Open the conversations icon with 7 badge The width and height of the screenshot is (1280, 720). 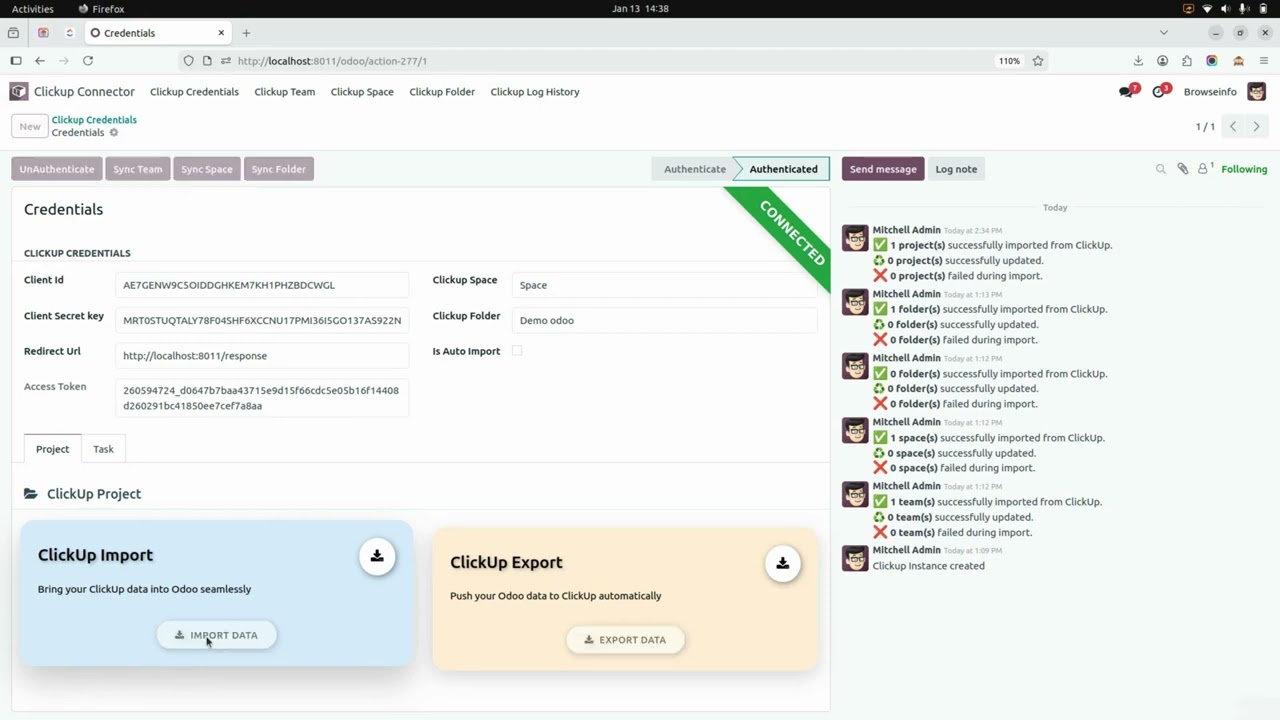pos(1128,92)
